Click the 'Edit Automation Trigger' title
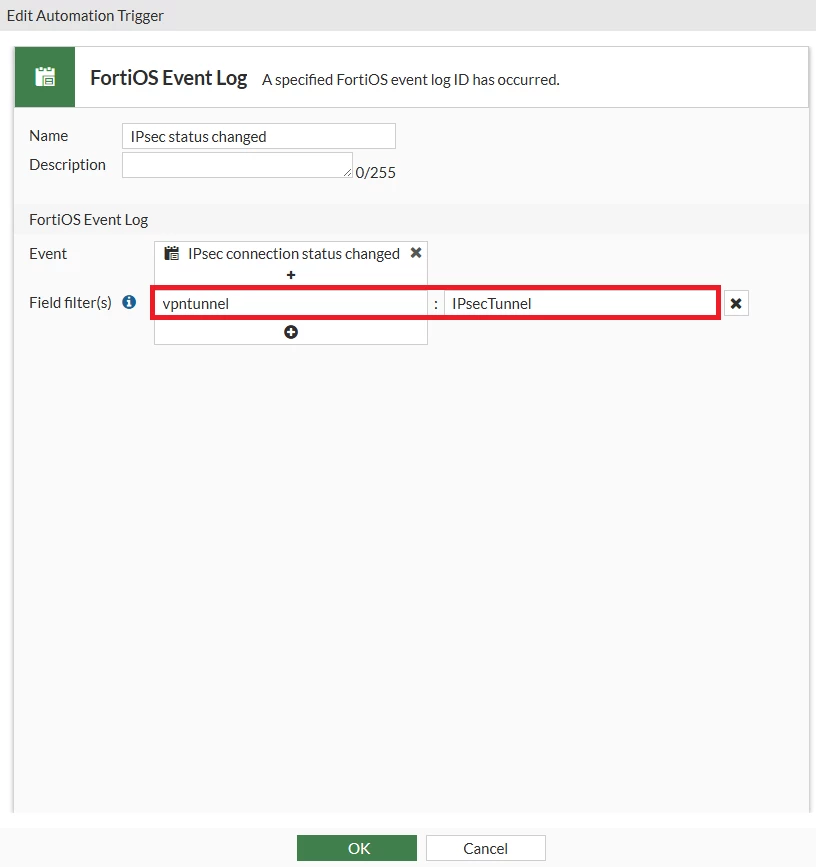The image size is (816, 867). (x=85, y=15)
